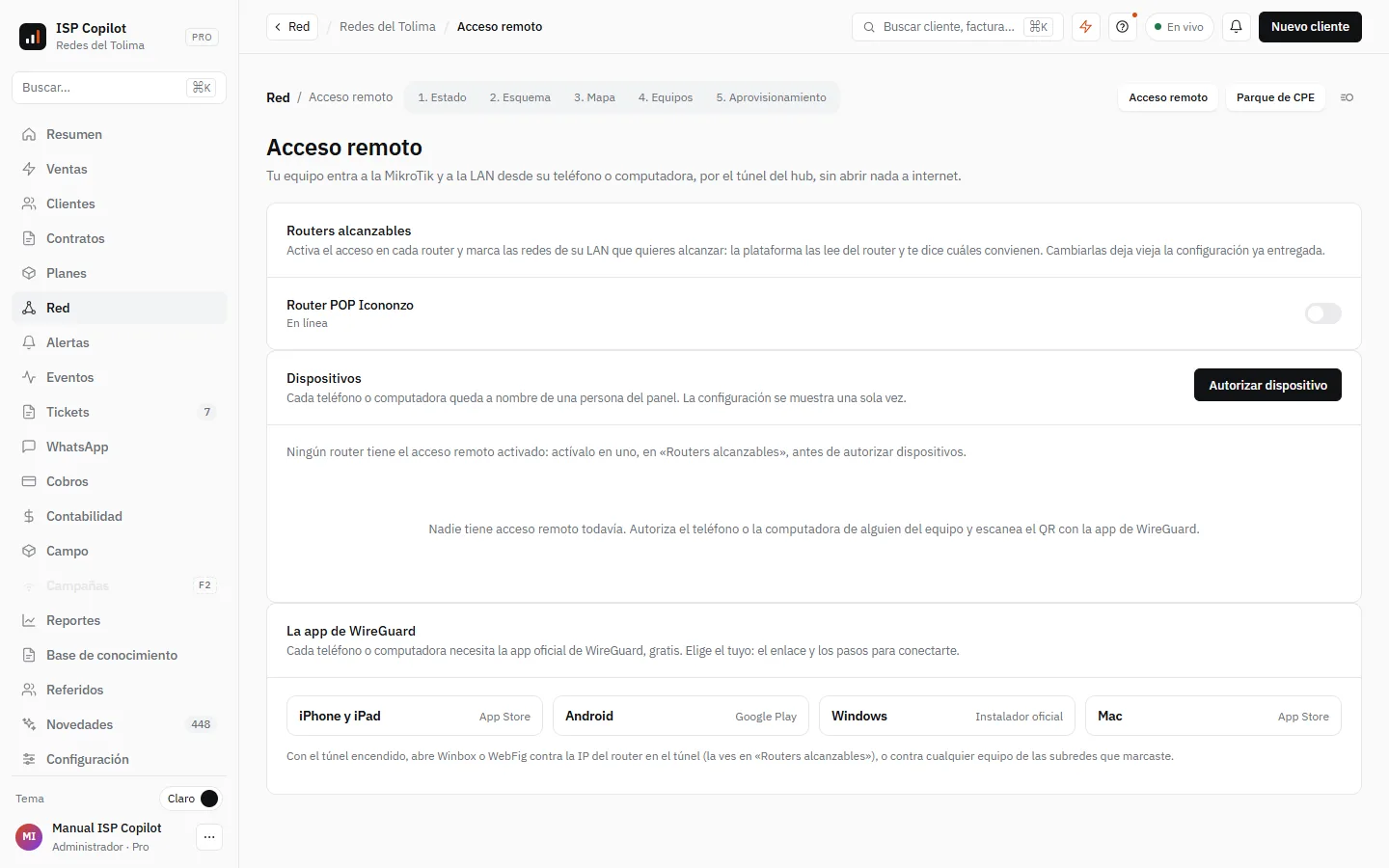Open Parque de CPE view
The height and width of the screenshot is (868, 1389).
pos(1275,97)
